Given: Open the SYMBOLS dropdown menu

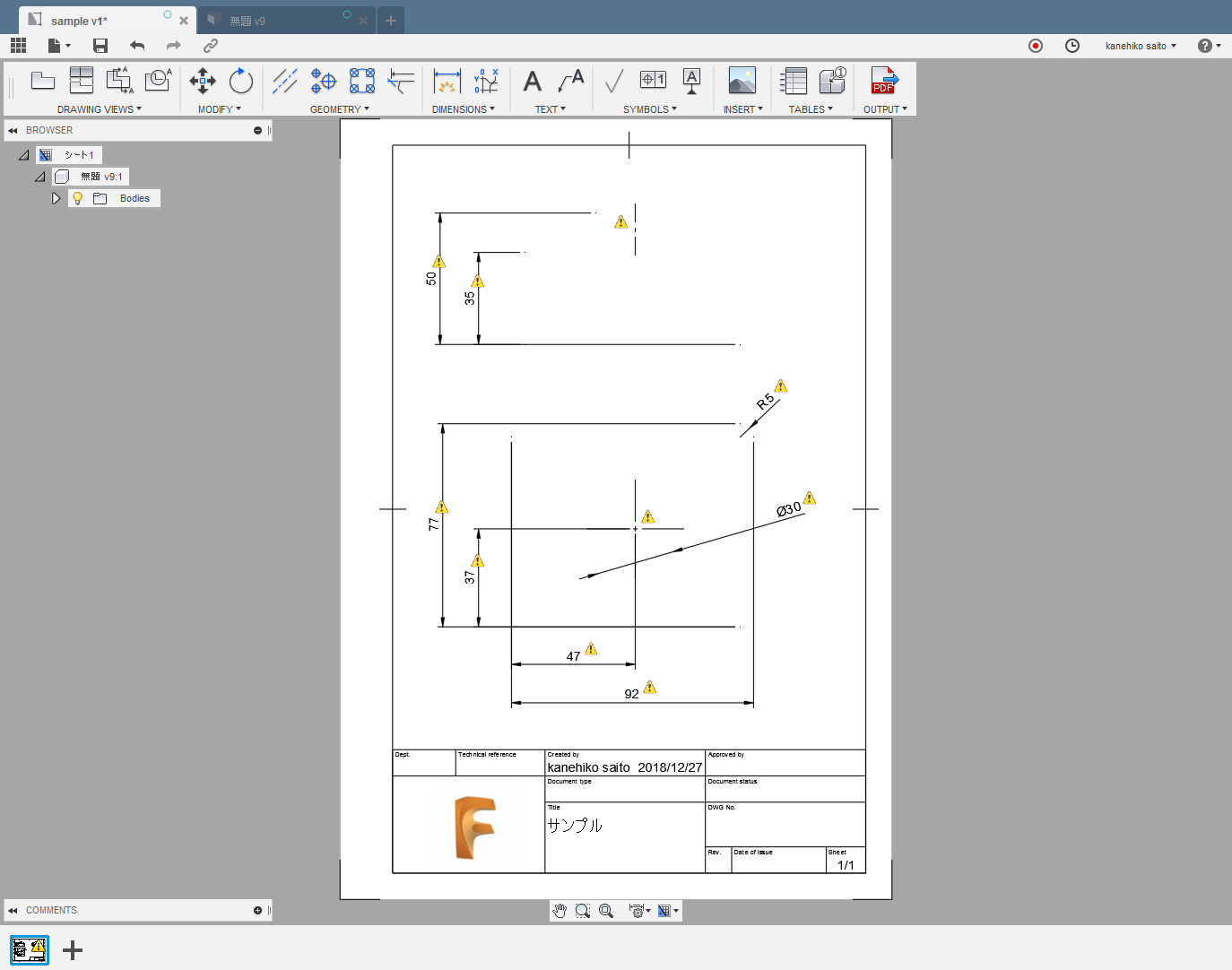Looking at the screenshot, I should tap(650, 109).
